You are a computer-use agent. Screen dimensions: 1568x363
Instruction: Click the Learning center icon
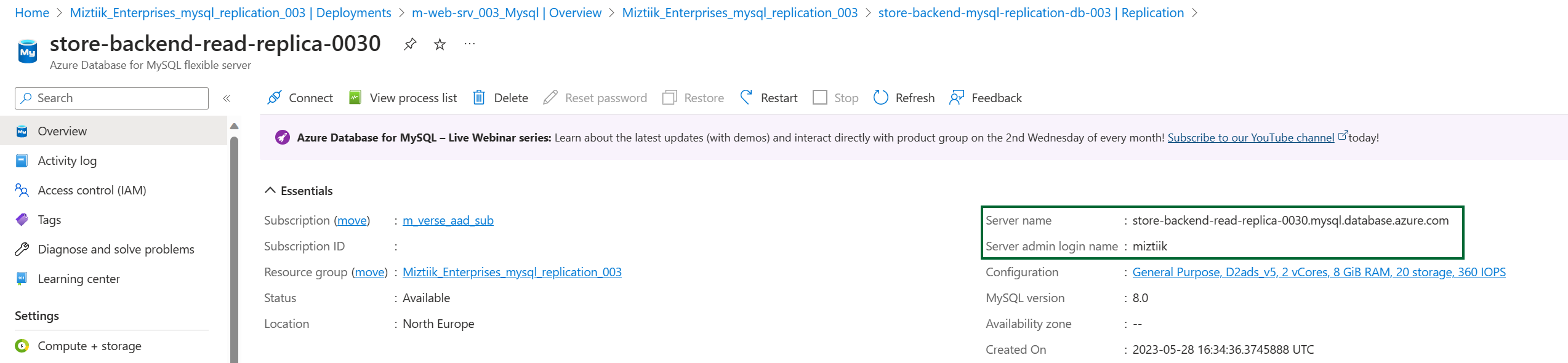point(22,279)
